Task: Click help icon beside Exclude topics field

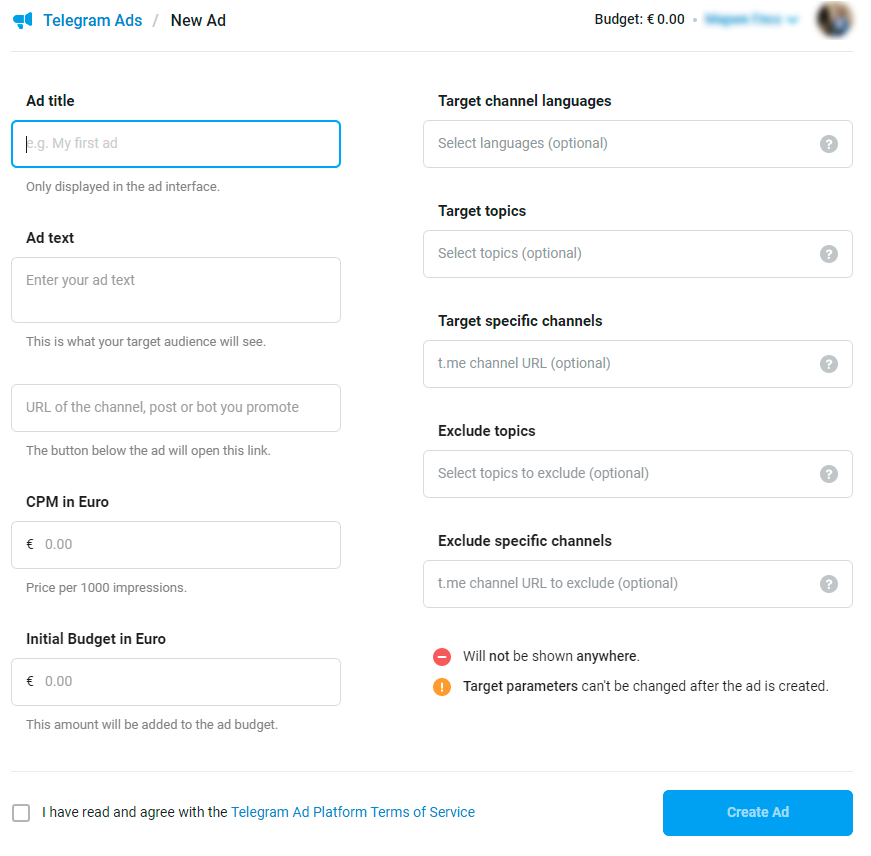Action: (x=828, y=474)
